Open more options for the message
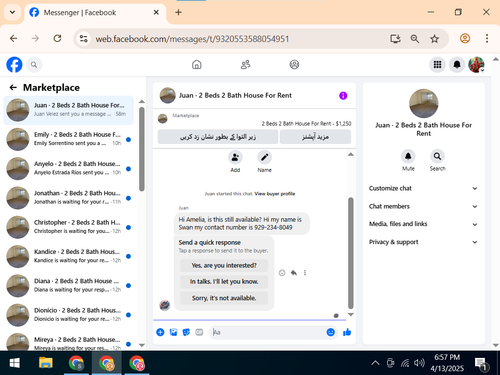Viewport: 500px width, 375px height. pyautogui.click(x=305, y=273)
